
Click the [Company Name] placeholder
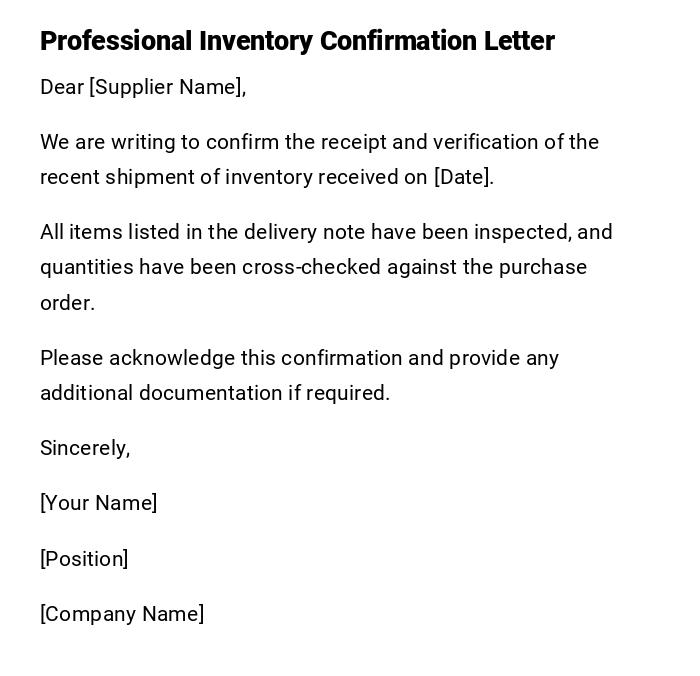122,614
